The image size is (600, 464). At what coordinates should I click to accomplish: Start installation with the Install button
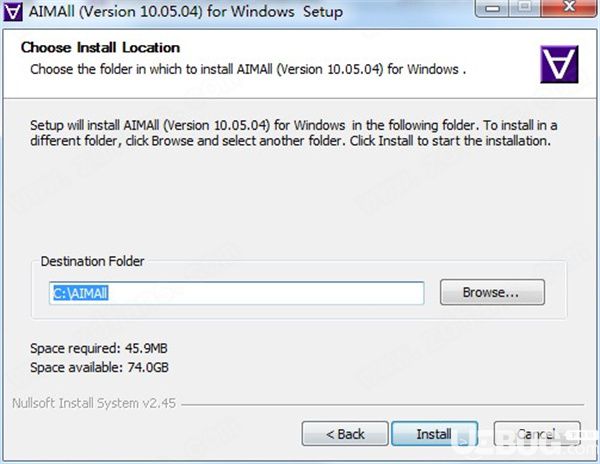(434, 434)
